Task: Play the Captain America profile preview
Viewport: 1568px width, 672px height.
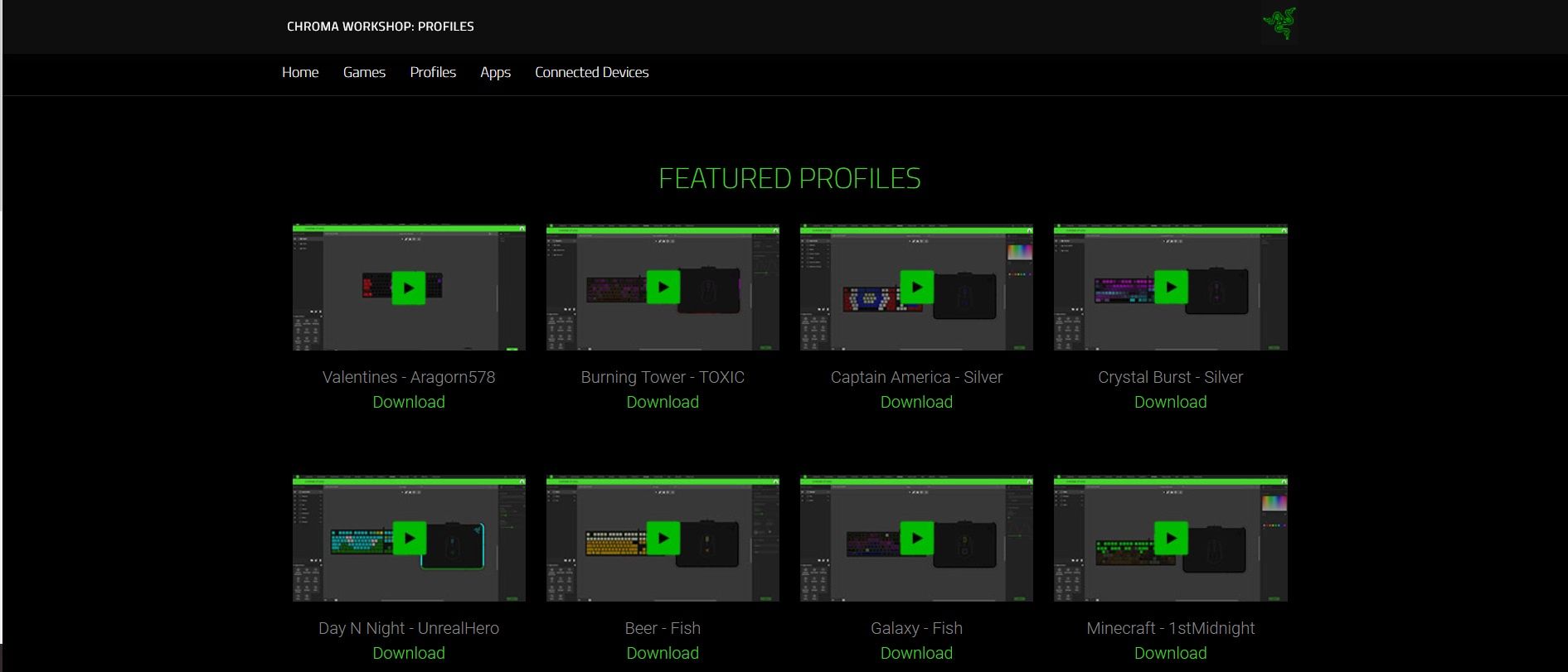Action: (x=916, y=288)
